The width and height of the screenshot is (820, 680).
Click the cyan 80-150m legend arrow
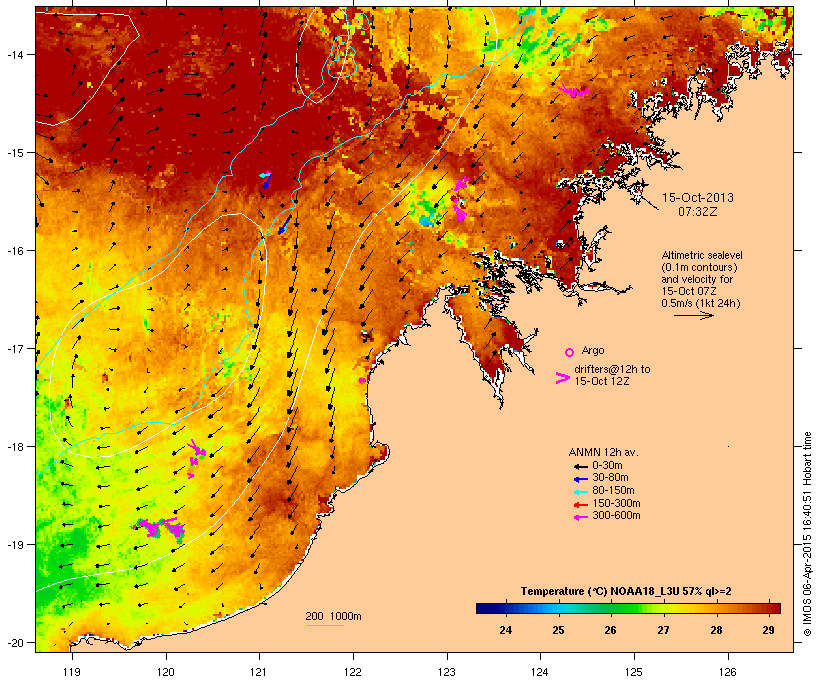pos(580,492)
